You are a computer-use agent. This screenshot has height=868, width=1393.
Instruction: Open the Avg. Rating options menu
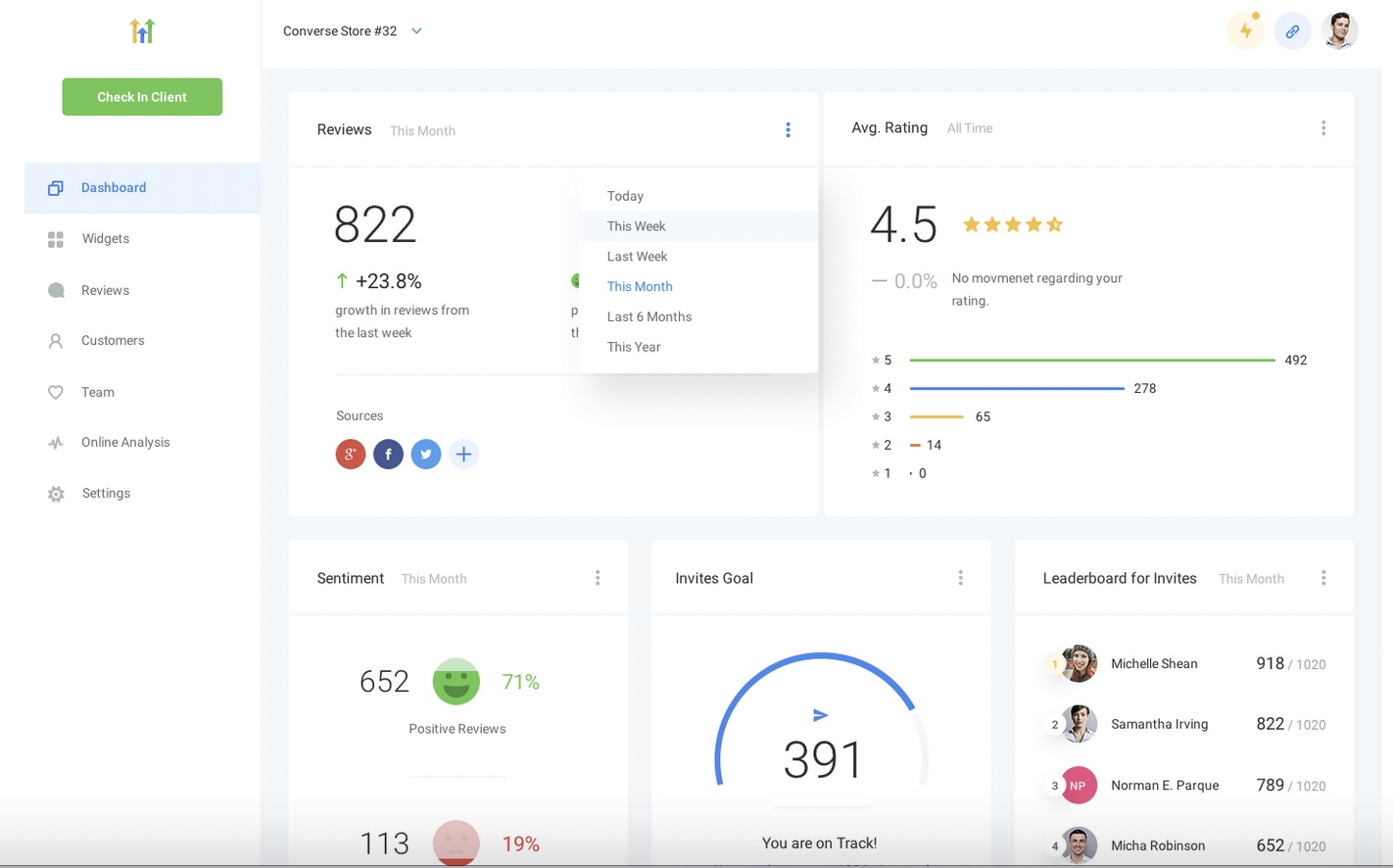coord(1323,127)
